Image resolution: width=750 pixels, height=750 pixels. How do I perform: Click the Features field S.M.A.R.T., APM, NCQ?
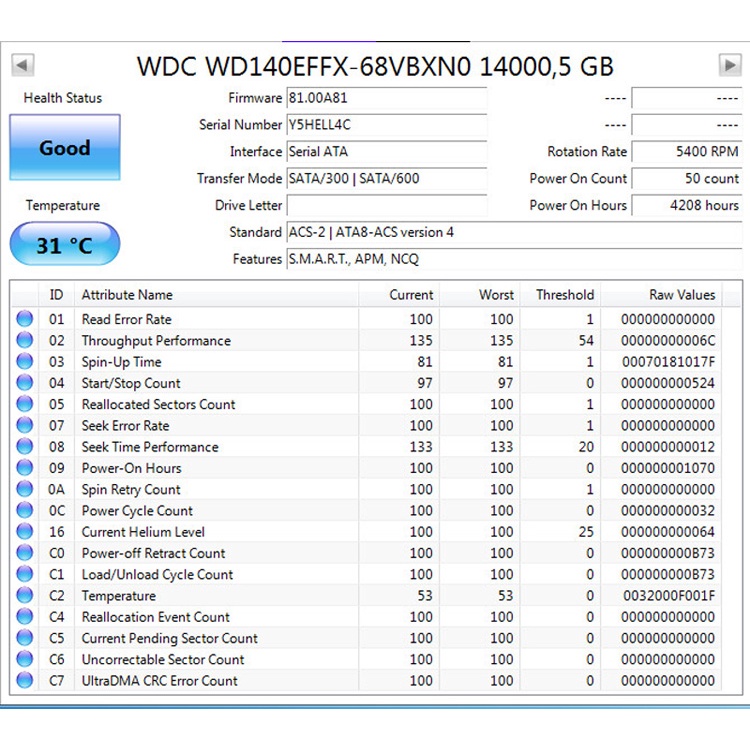point(514,259)
